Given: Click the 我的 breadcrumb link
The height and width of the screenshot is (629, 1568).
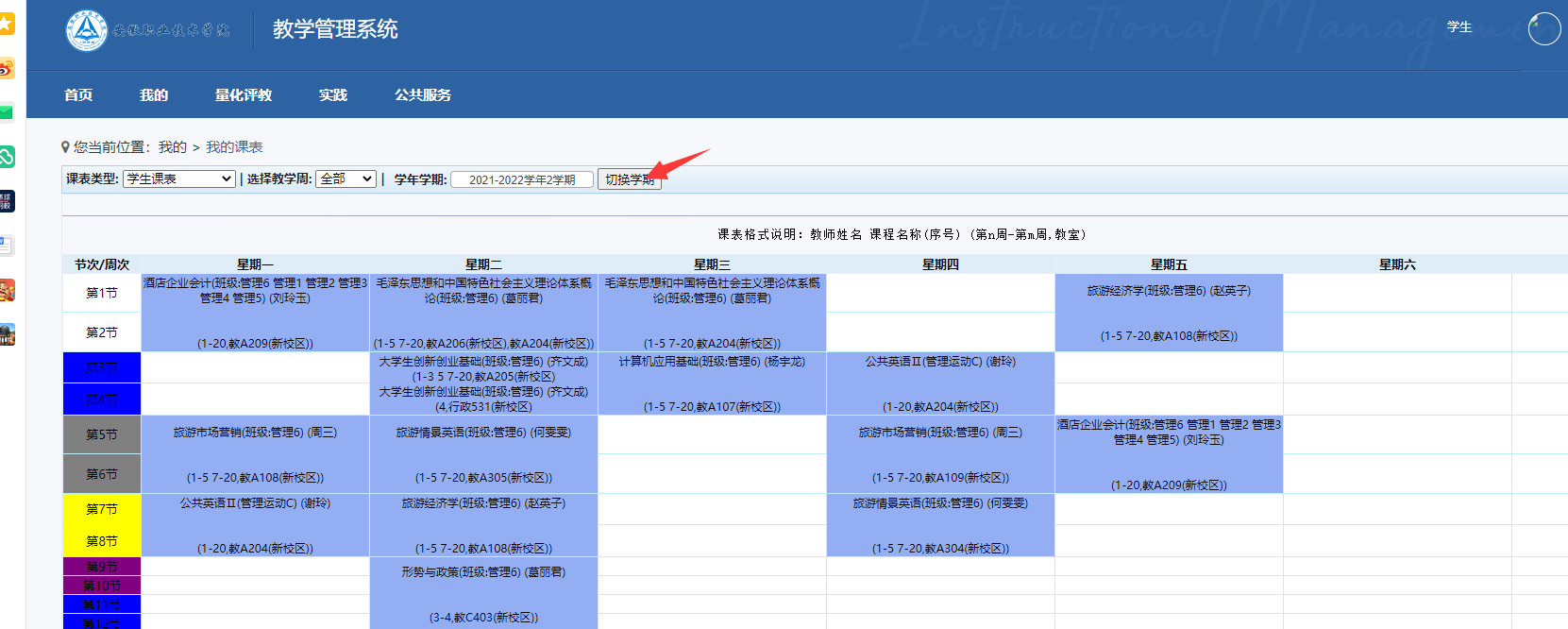Looking at the screenshot, I should [x=173, y=147].
